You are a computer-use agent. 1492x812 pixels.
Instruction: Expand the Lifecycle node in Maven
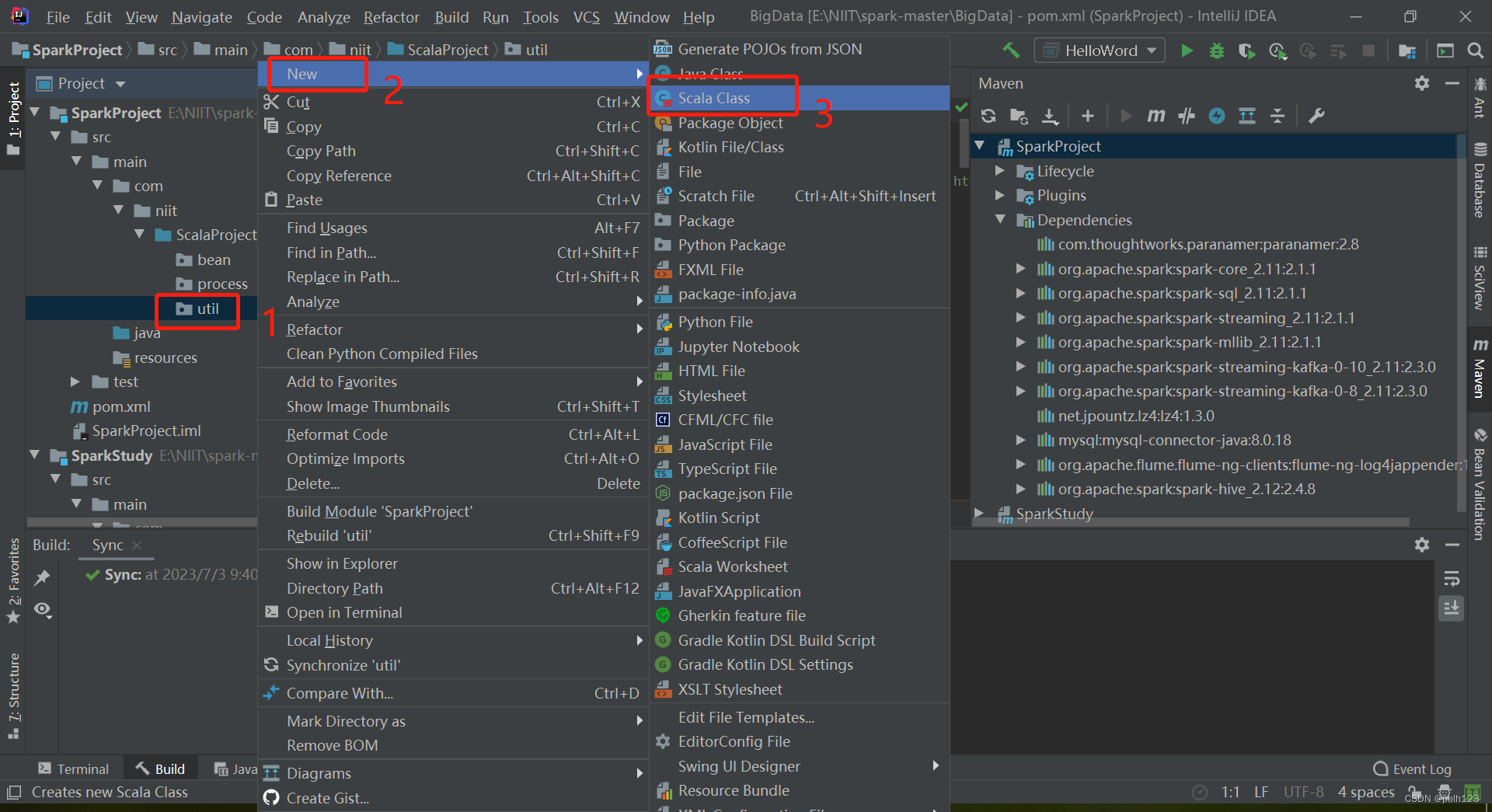coord(1001,171)
